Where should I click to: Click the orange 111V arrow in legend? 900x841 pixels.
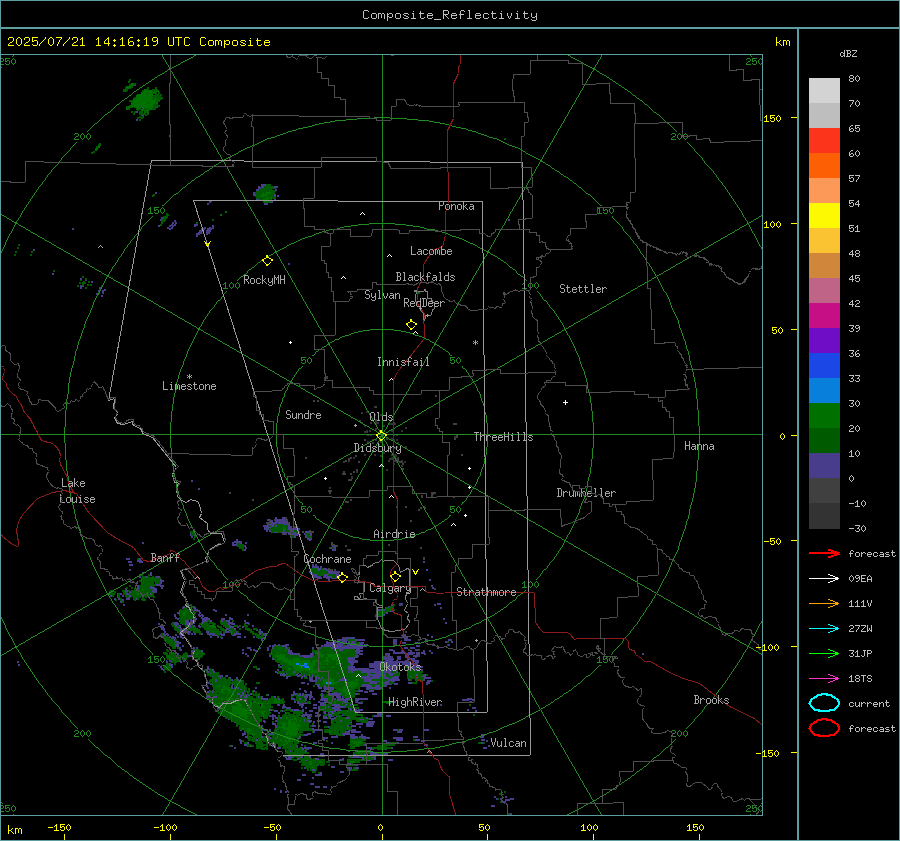tap(824, 603)
